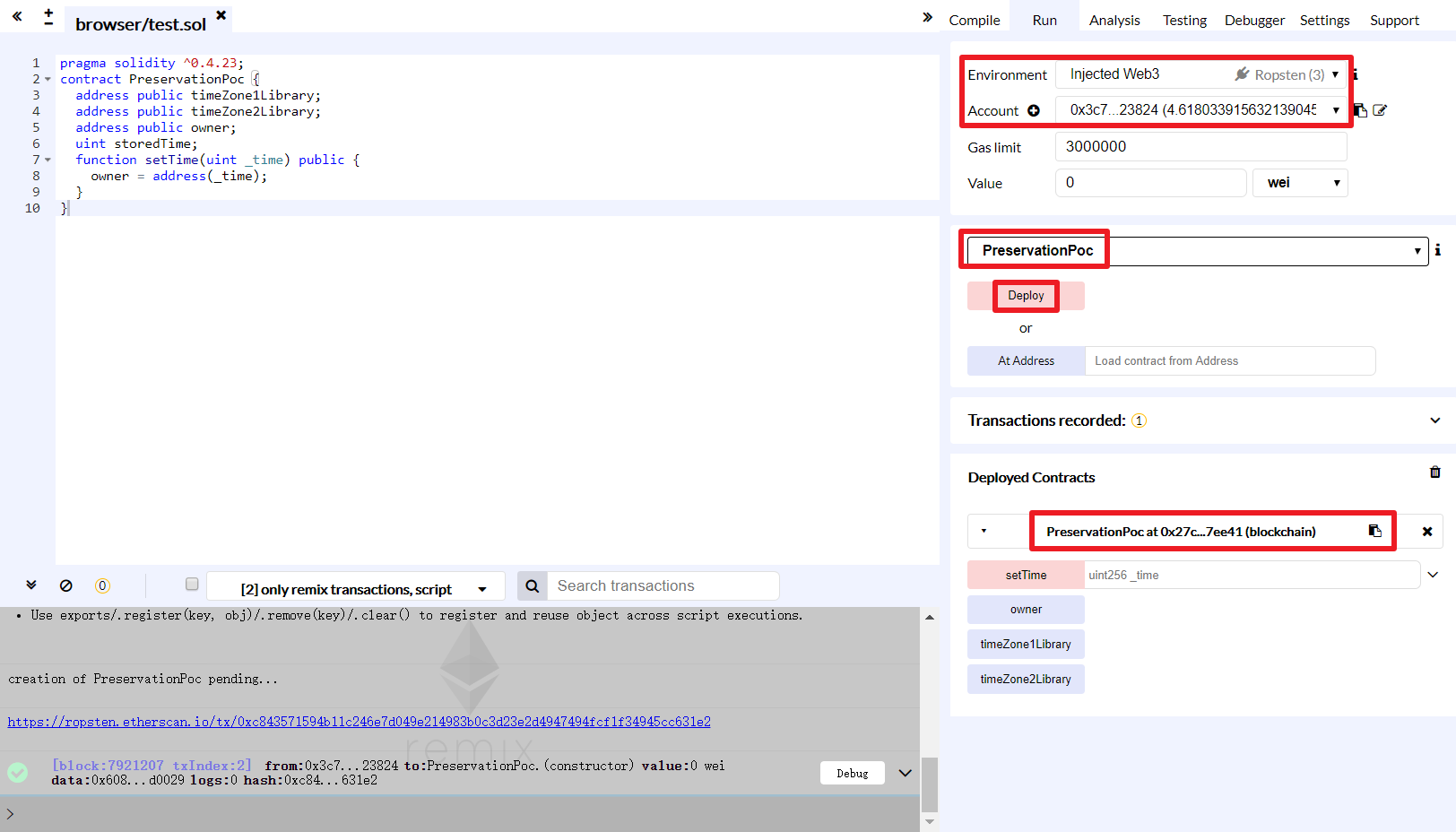1456x832 pixels.
Task: Focus the uint256 _time input field
Action: tap(1252, 575)
